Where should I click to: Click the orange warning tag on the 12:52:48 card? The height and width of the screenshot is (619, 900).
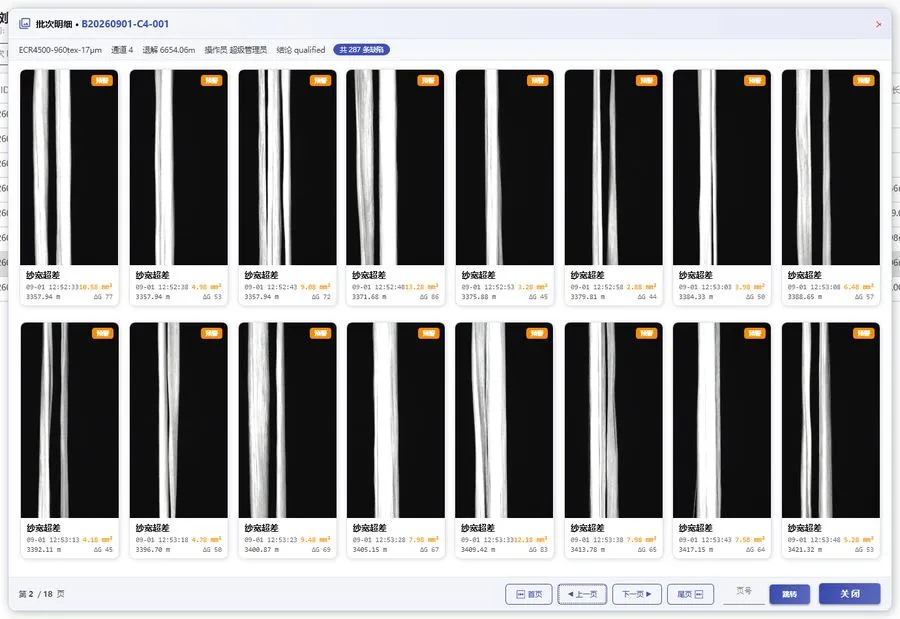coord(428,80)
